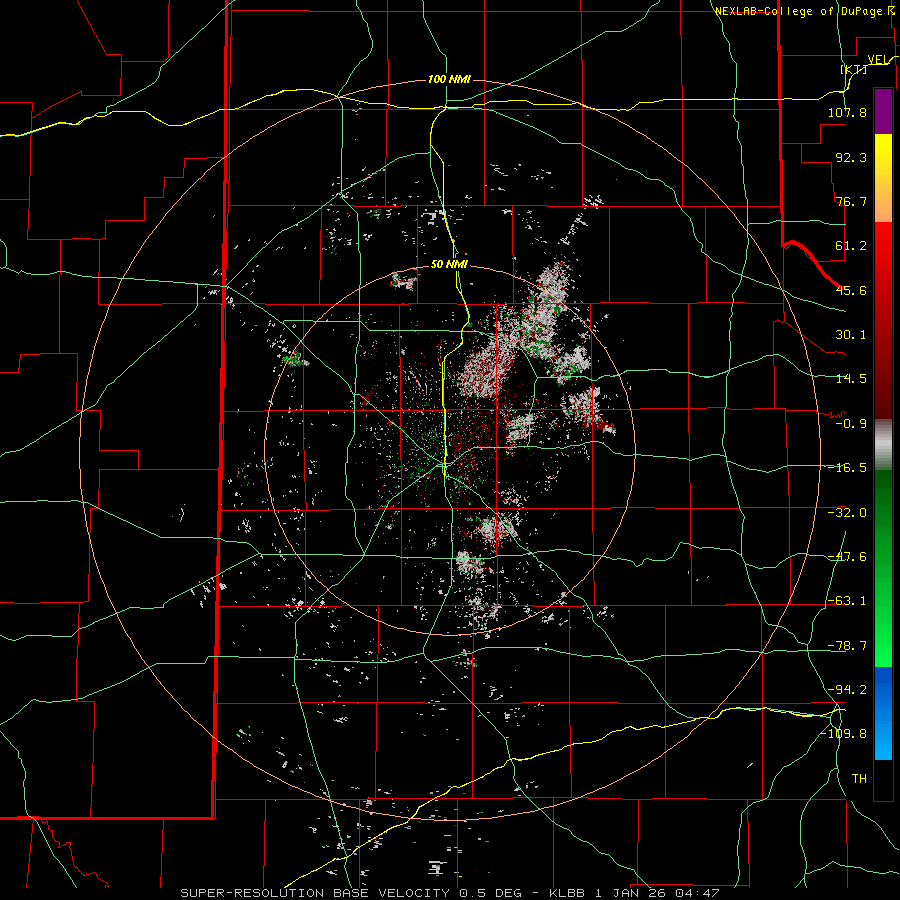Click the VEL legend title
This screenshot has height=900, width=900.
pos(878,60)
